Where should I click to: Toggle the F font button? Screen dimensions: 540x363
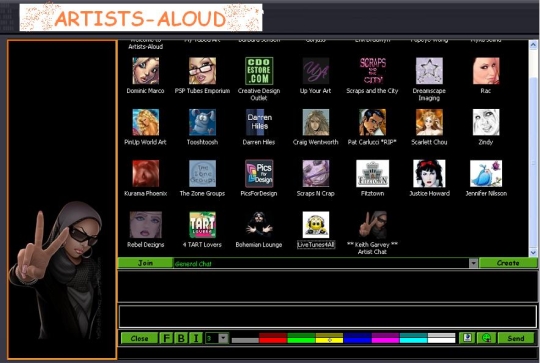pyautogui.click(x=166, y=338)
